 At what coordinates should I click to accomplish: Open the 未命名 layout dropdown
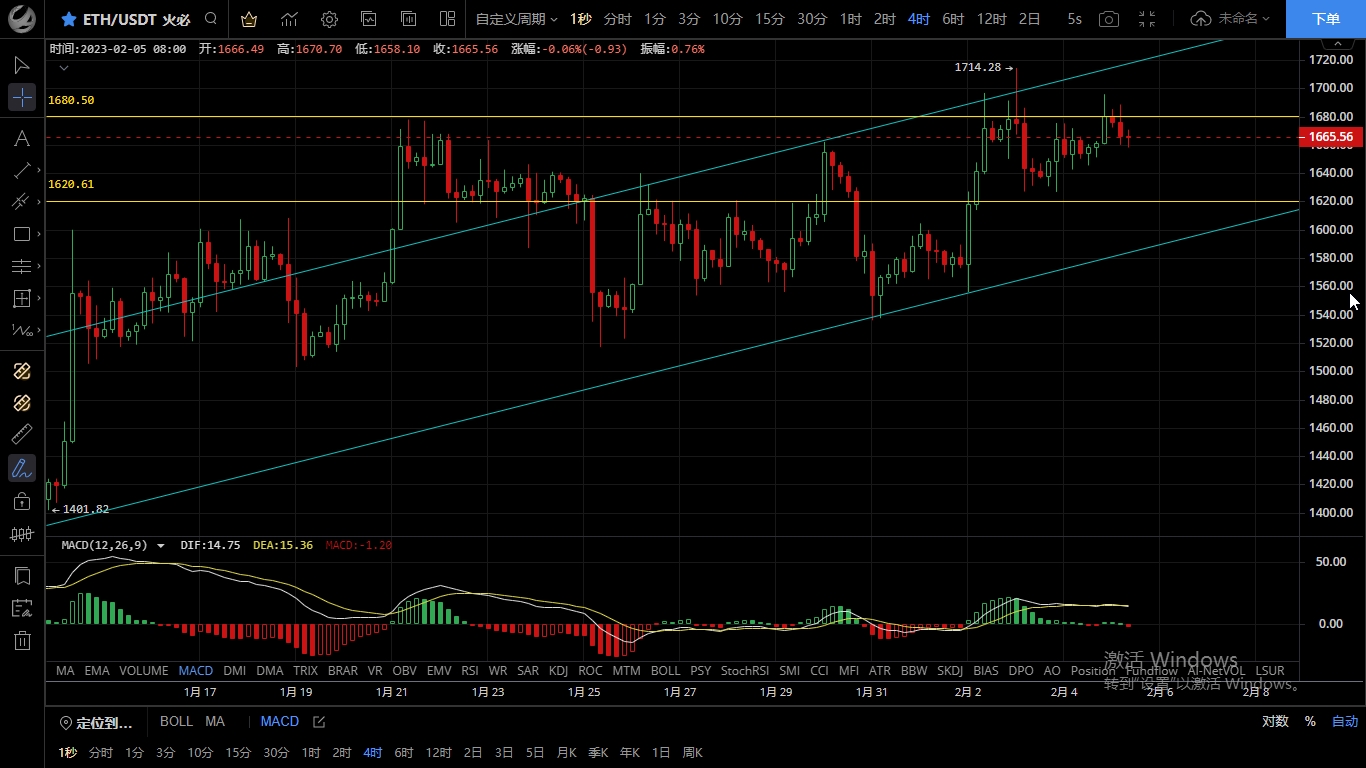[1231, 19]
